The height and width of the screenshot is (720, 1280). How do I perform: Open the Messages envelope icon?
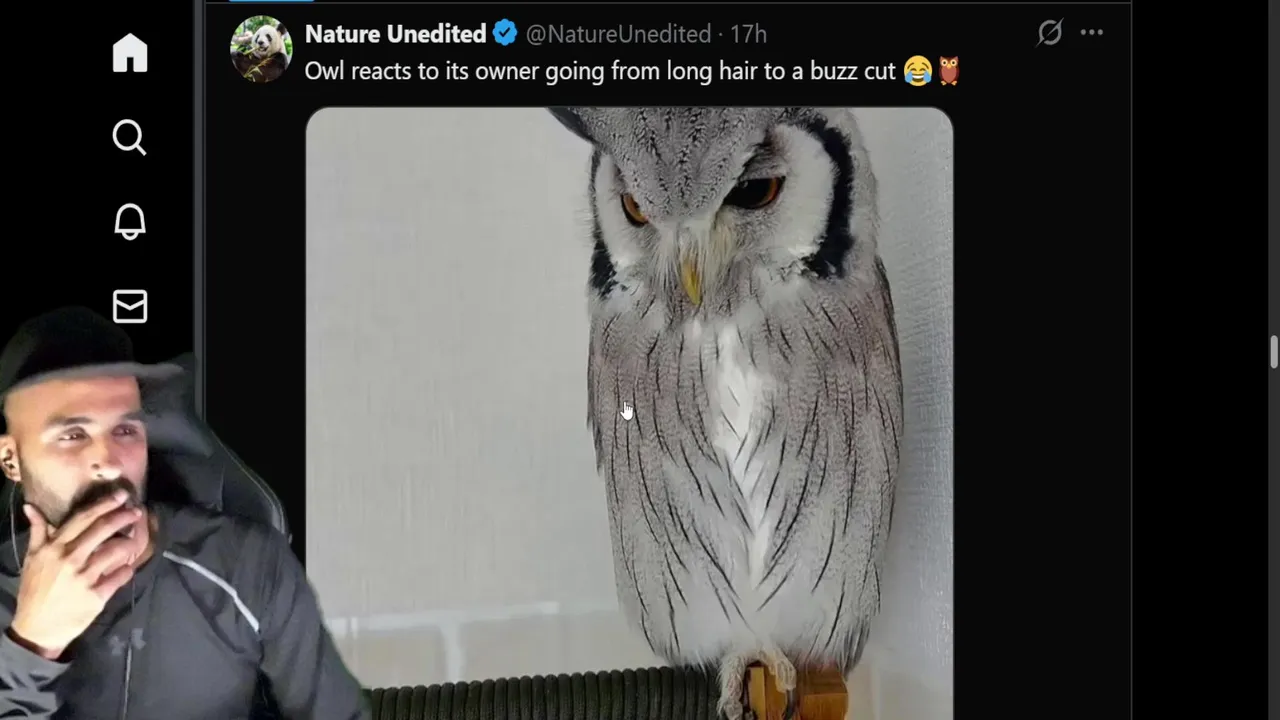click(130, 306)
